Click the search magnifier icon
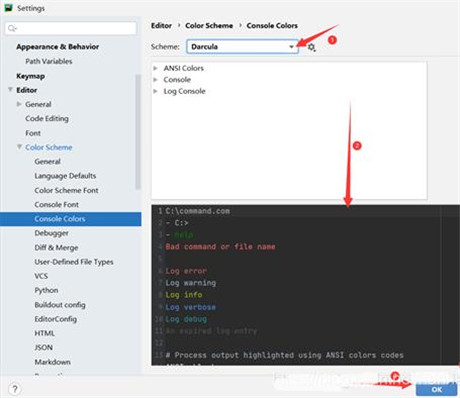 12,28
